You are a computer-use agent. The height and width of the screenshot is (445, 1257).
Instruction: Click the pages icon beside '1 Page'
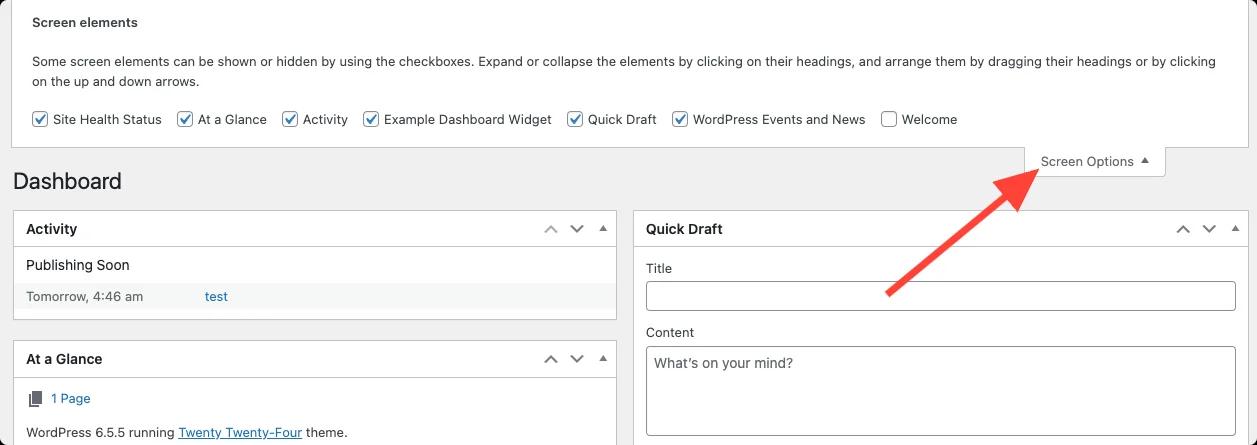point(36,398)
